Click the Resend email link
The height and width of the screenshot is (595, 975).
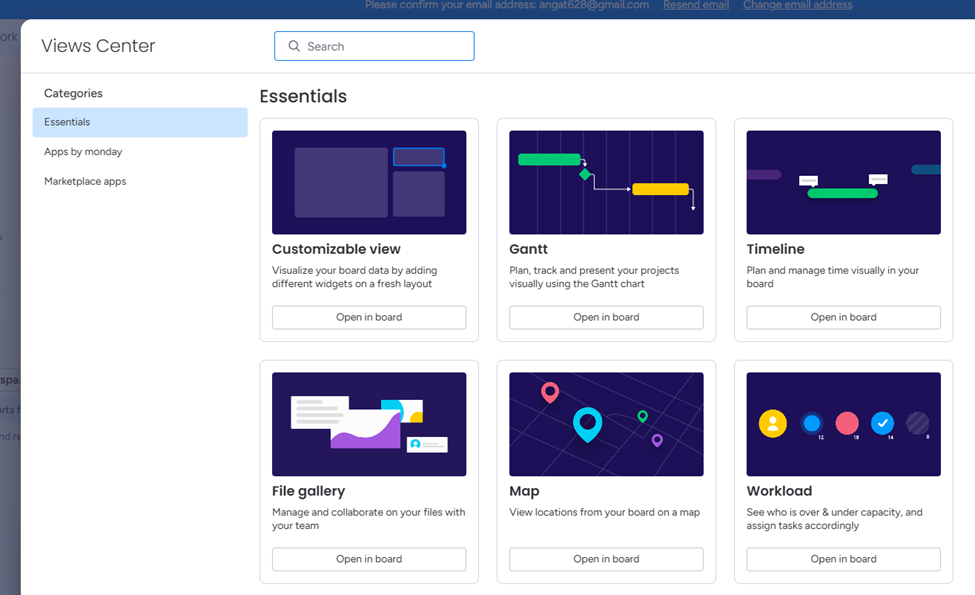[696, 5]
